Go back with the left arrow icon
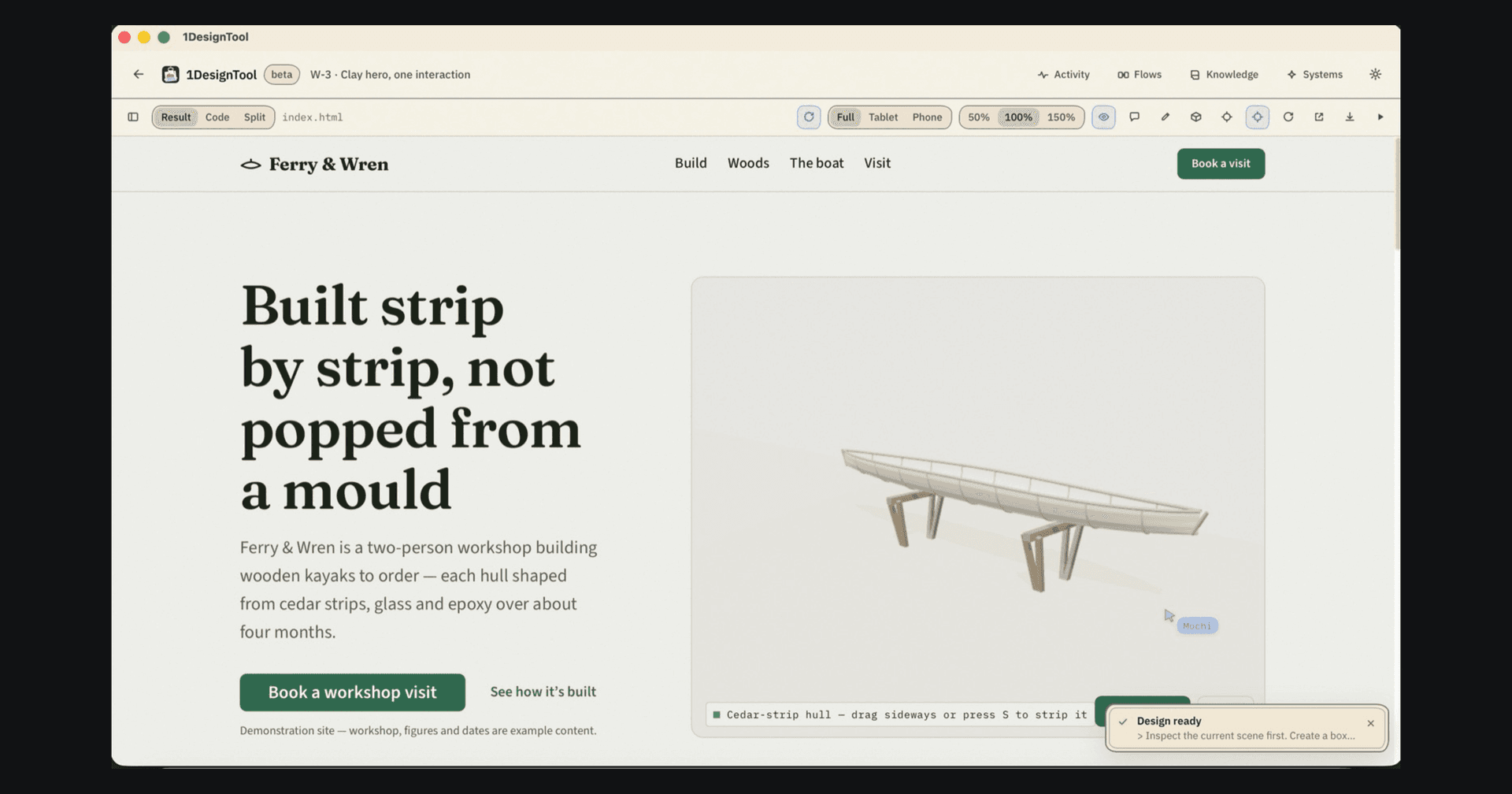 tap(139, 74)
